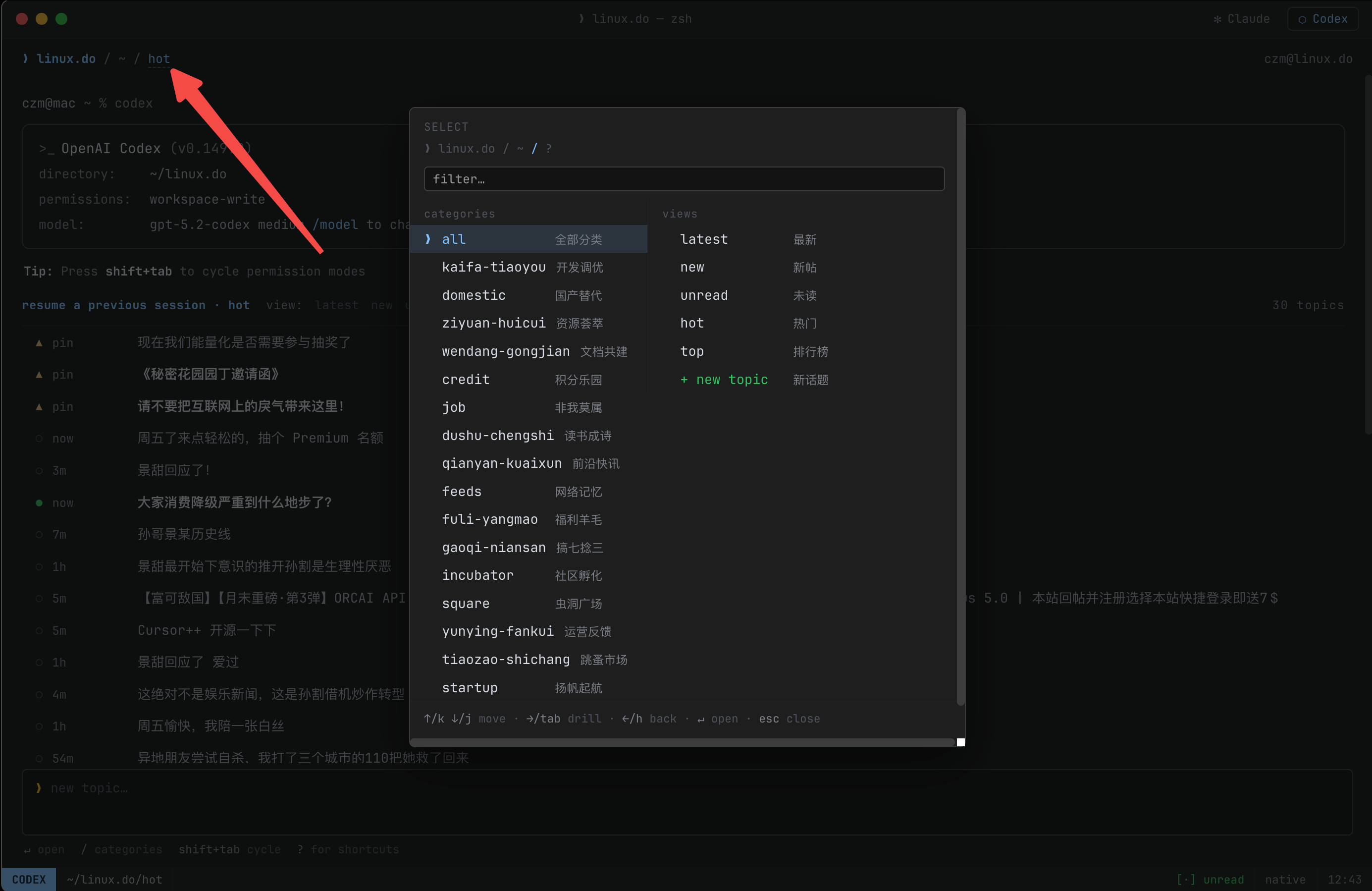Click the green status dot beside 大家消费降级严重到什么地步了?

pyautogui.click(x=39, y=502)
